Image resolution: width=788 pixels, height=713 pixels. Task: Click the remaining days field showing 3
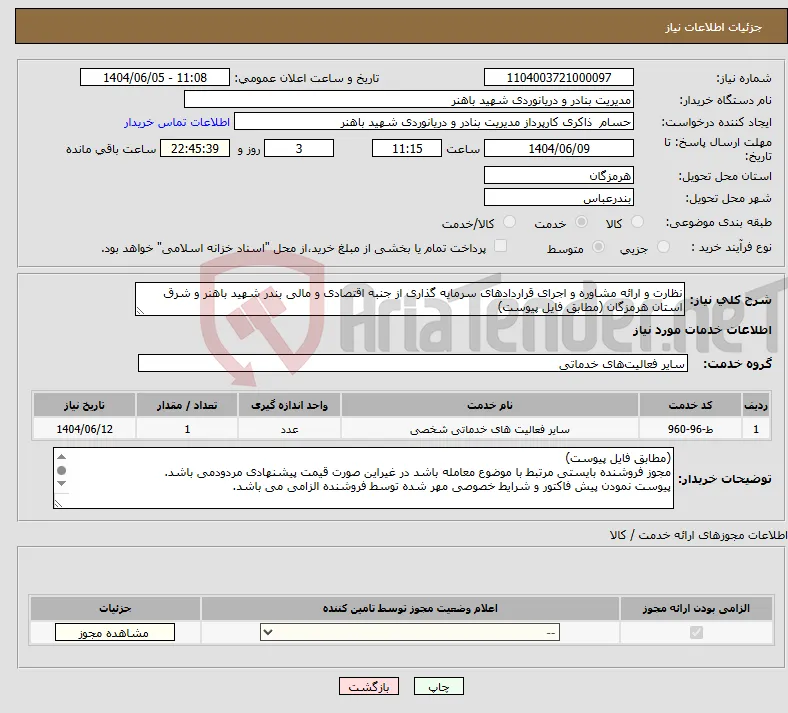click(x=299, y=148)
